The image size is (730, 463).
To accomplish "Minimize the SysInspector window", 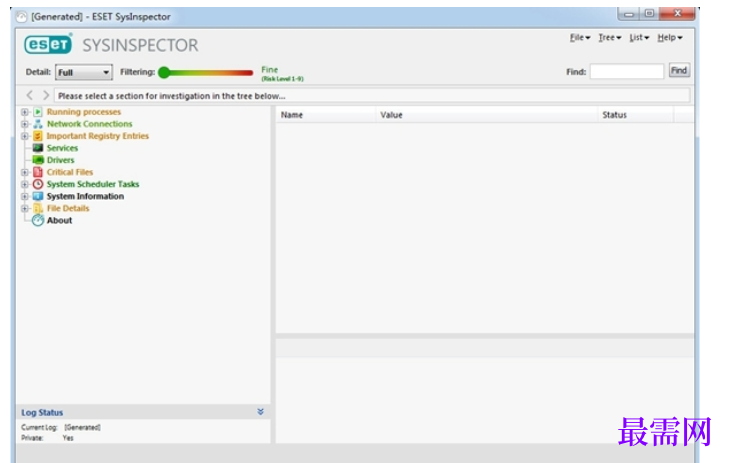I will click(x=629, y=14).
